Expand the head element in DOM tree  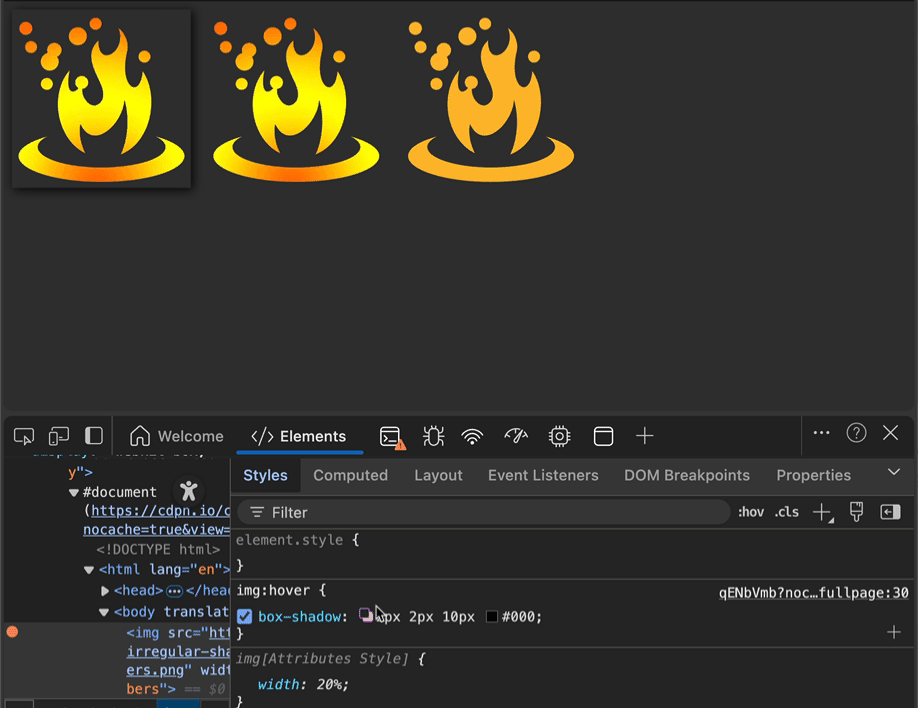pyautogui.click(x=105, y=590)
